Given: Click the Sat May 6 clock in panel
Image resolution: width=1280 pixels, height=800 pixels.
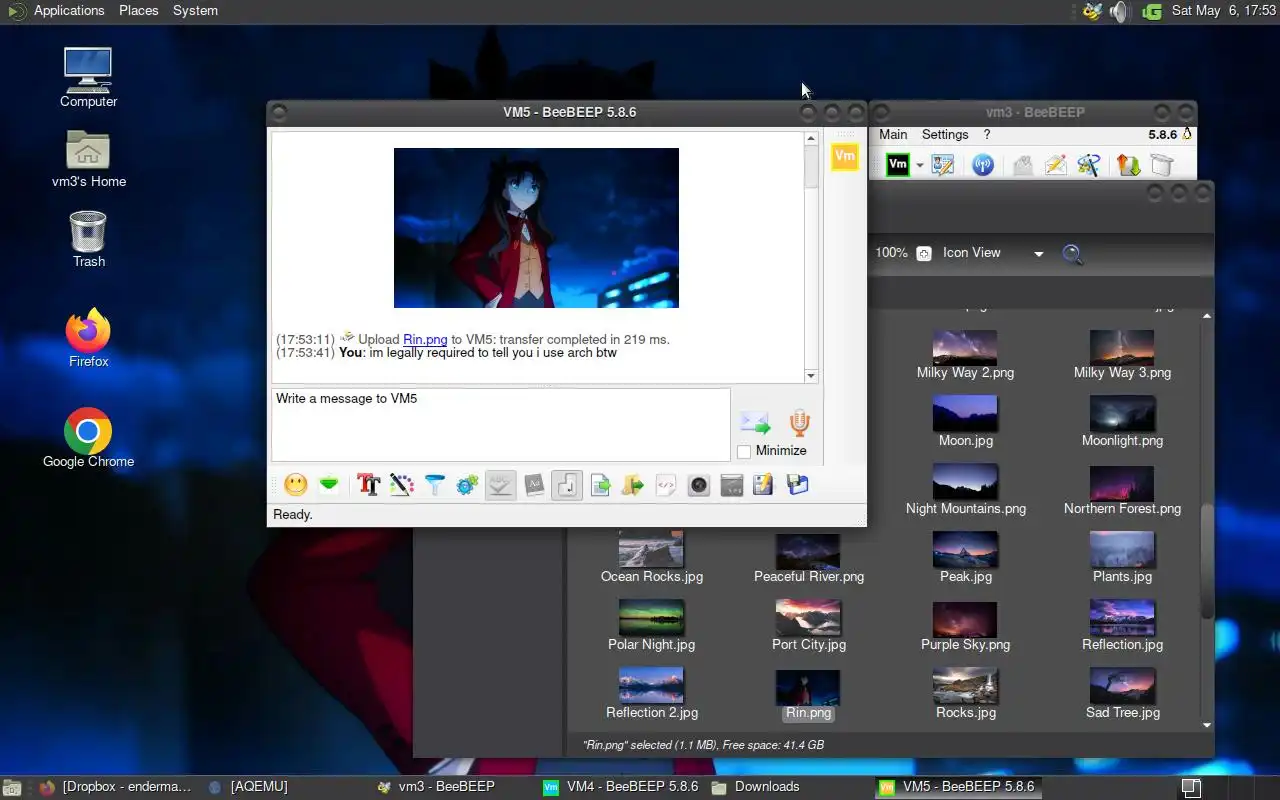Looking at the screenshot, I should (1223, 11).
